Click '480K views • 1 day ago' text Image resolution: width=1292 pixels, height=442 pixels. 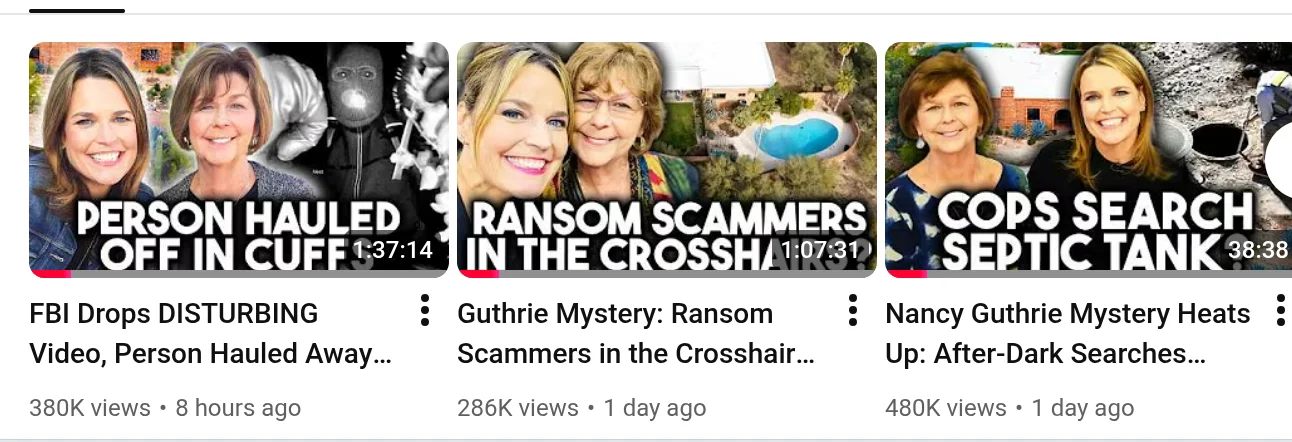1010,408
